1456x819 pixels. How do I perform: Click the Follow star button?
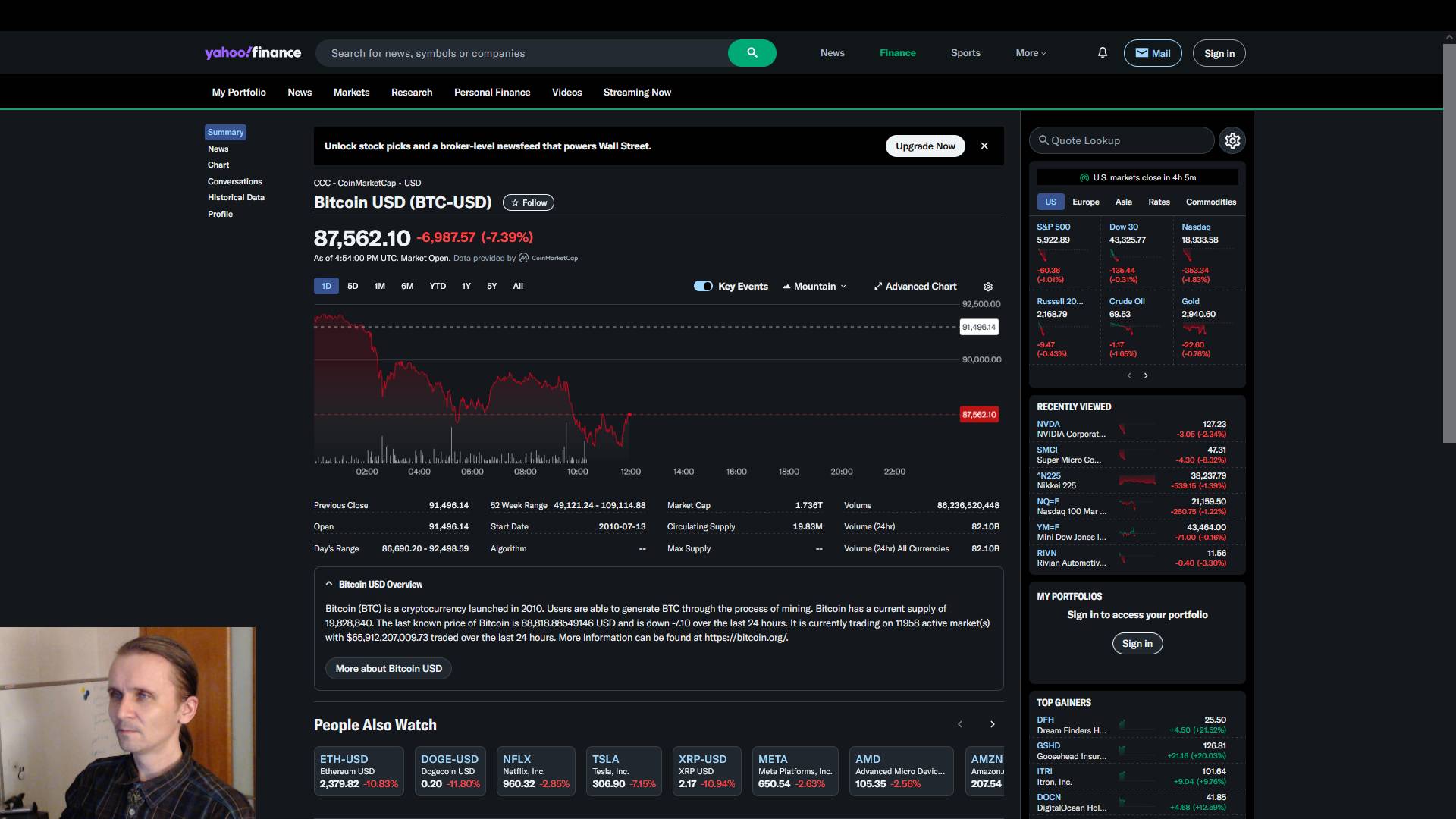point(529,202)
